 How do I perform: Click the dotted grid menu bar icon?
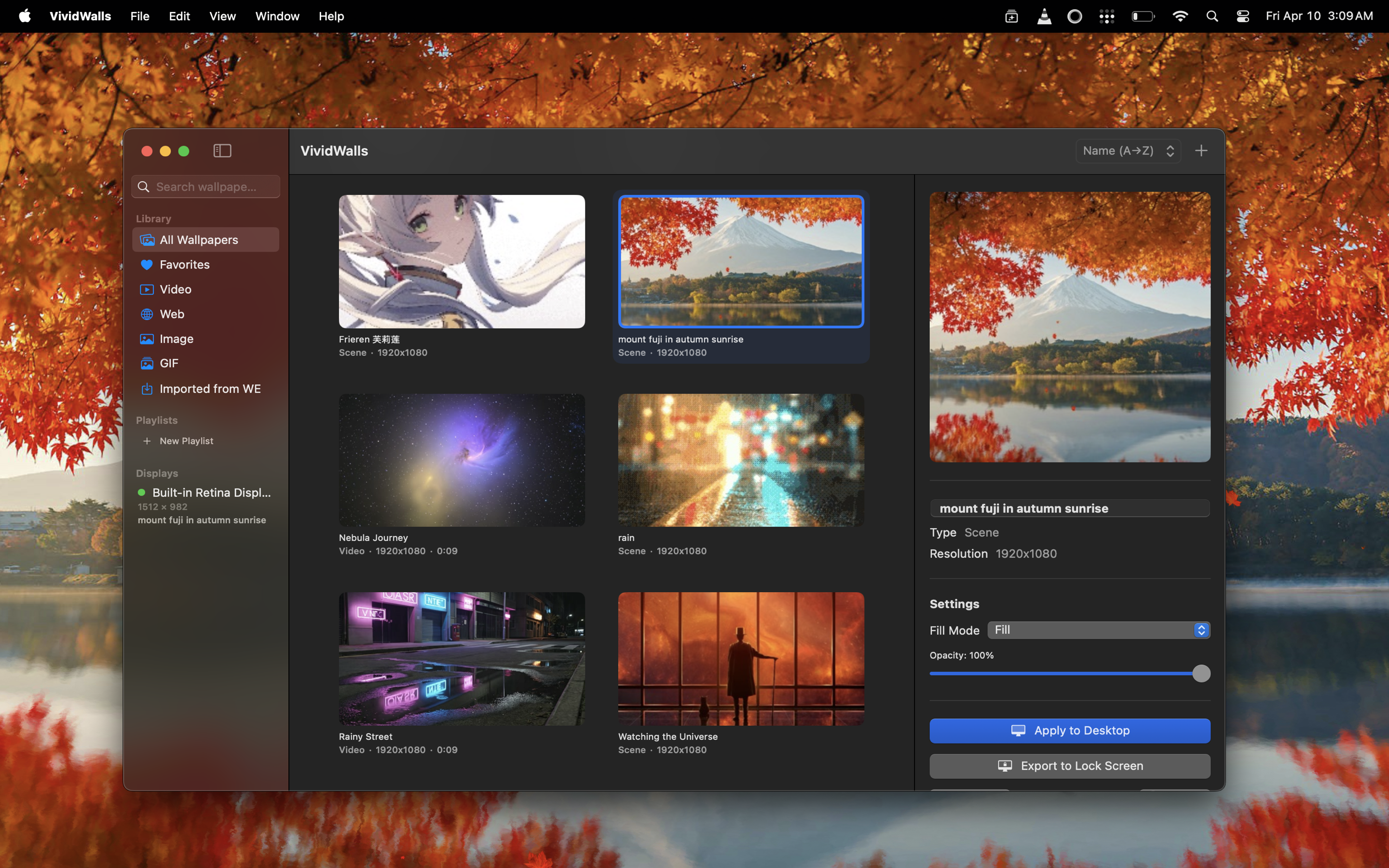pyautogui.click(x=1106, y=16)
